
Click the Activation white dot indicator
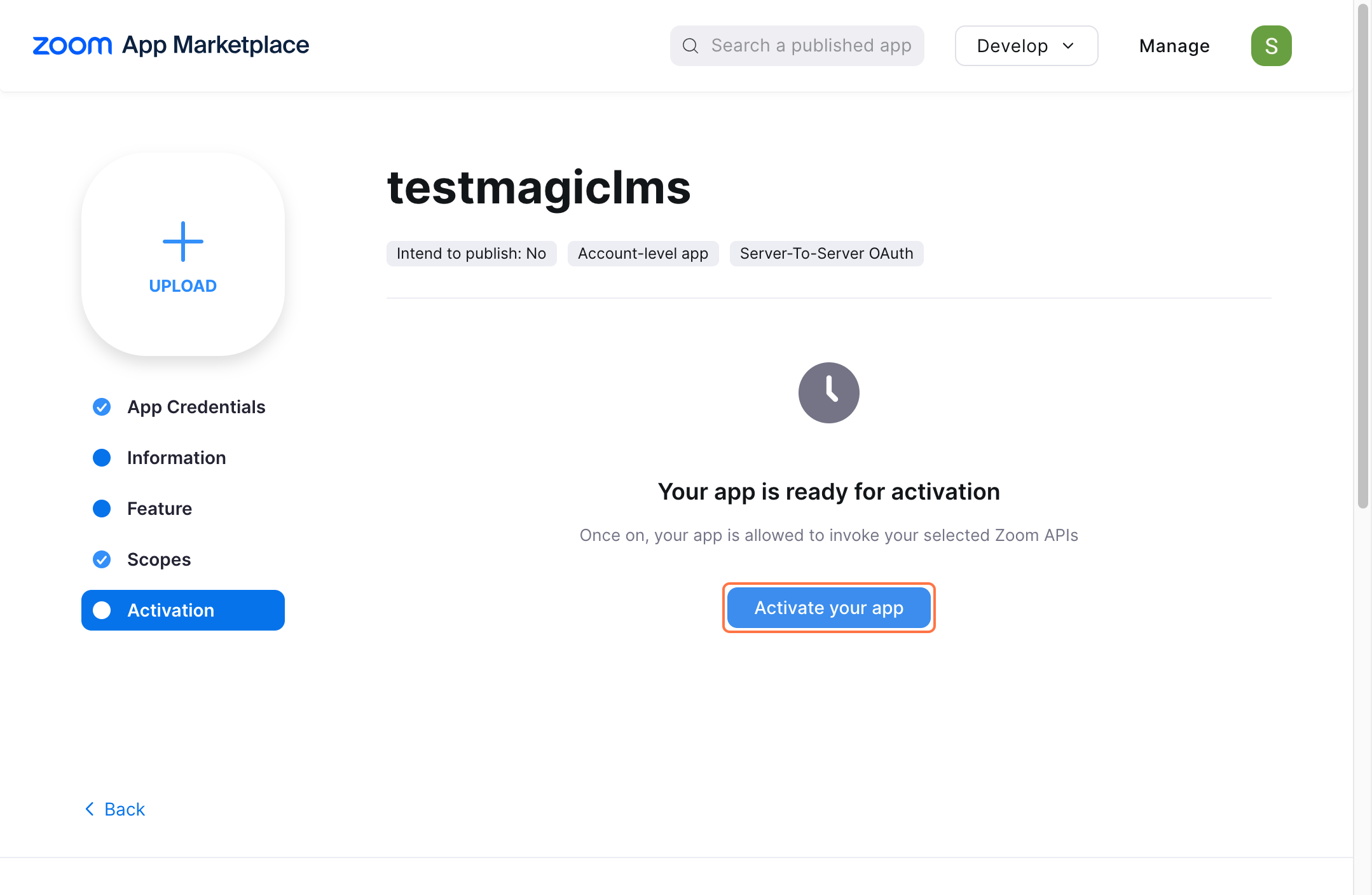[102, 610]
